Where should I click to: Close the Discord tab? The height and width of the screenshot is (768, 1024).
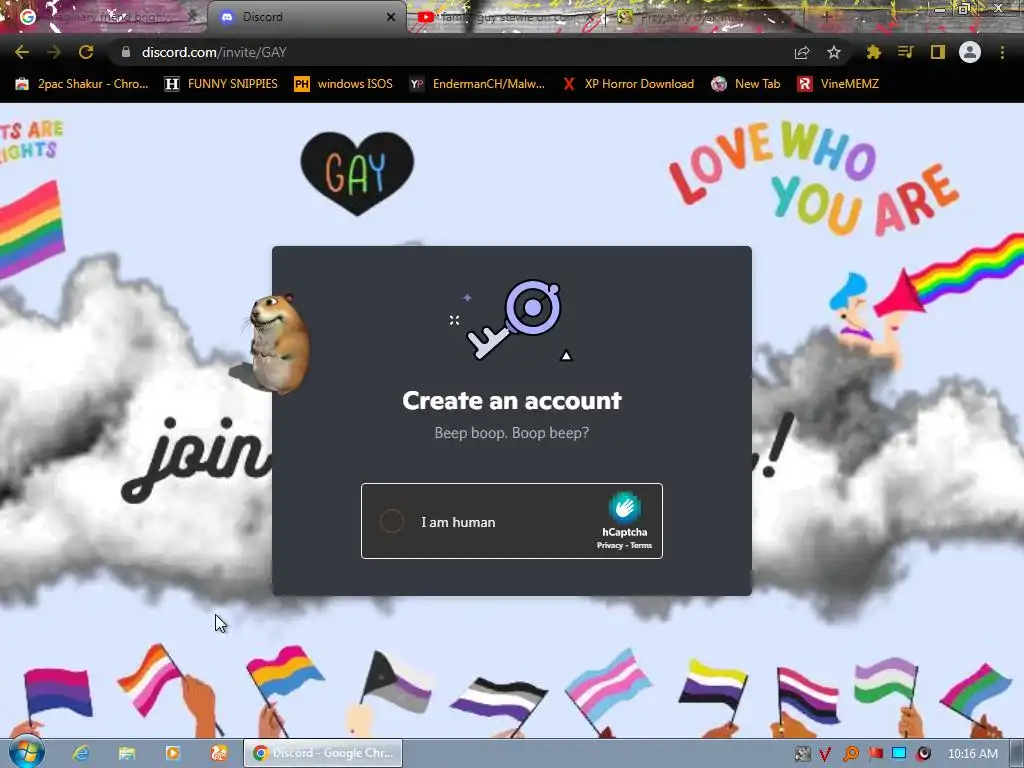391,17
